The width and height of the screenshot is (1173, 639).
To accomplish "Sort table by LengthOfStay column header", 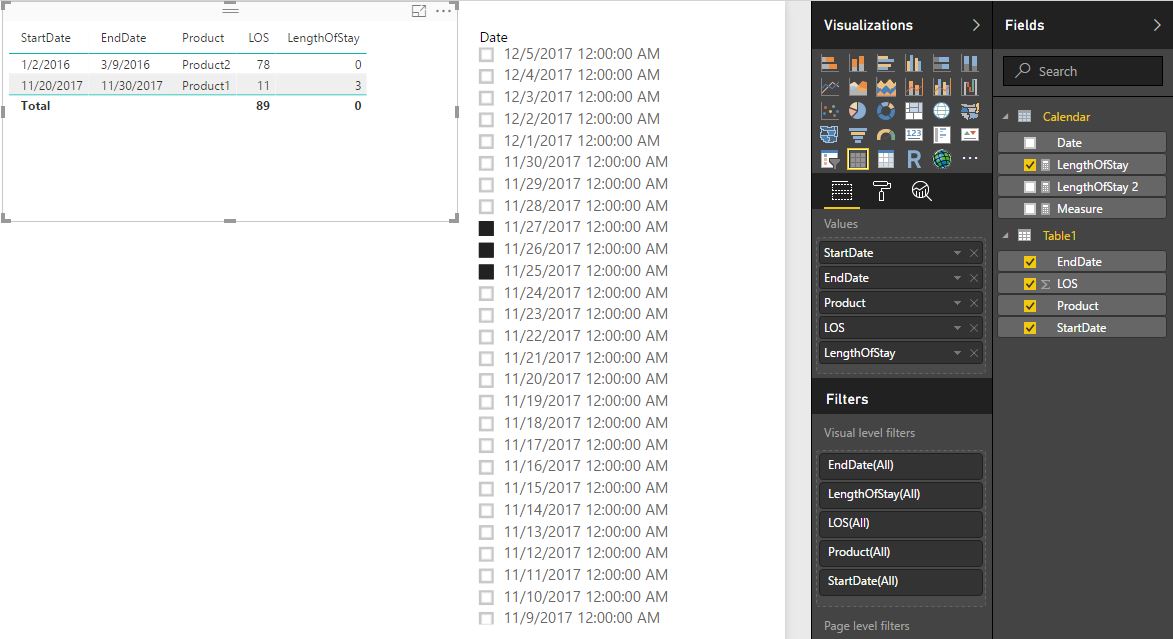I will 323,38.
